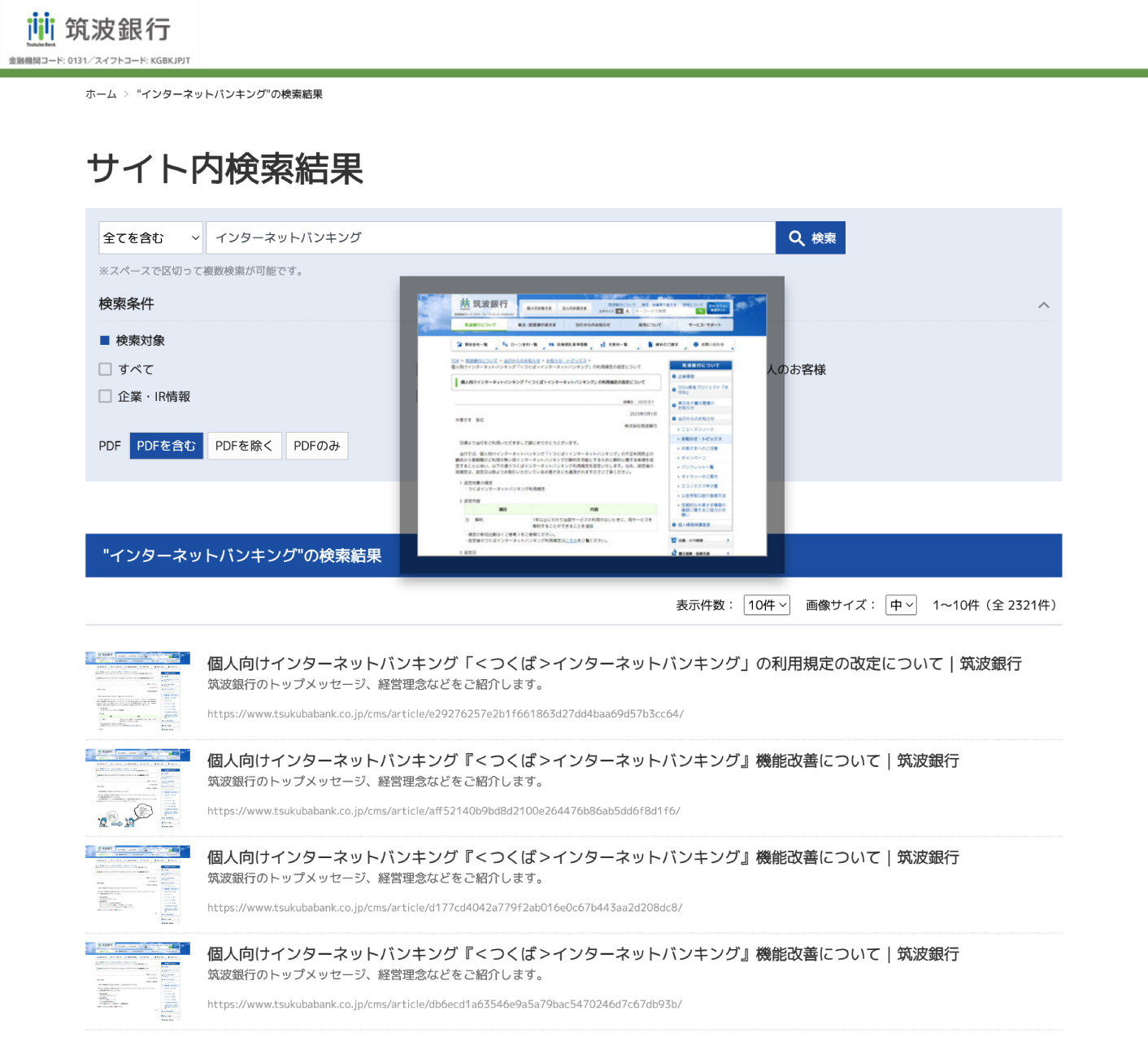Tick the 企業・IR情報 checkbox
This screenshot has height=1037, width=1148.
coord(105,396)
